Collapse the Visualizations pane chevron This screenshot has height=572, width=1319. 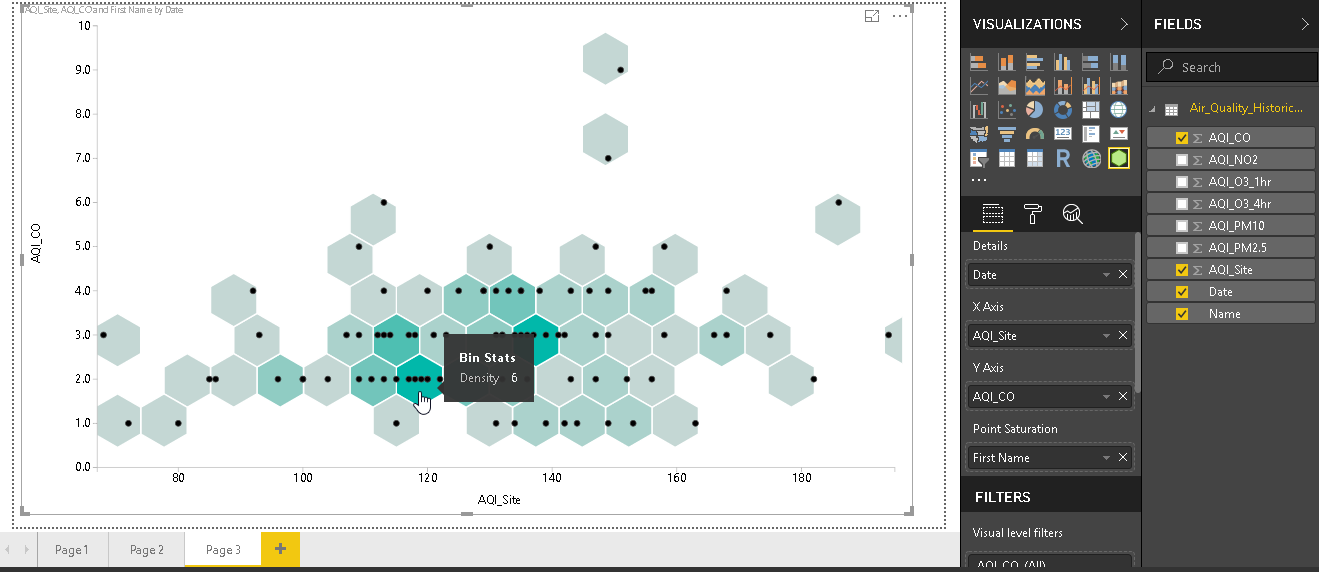[x=1124, y=24]
